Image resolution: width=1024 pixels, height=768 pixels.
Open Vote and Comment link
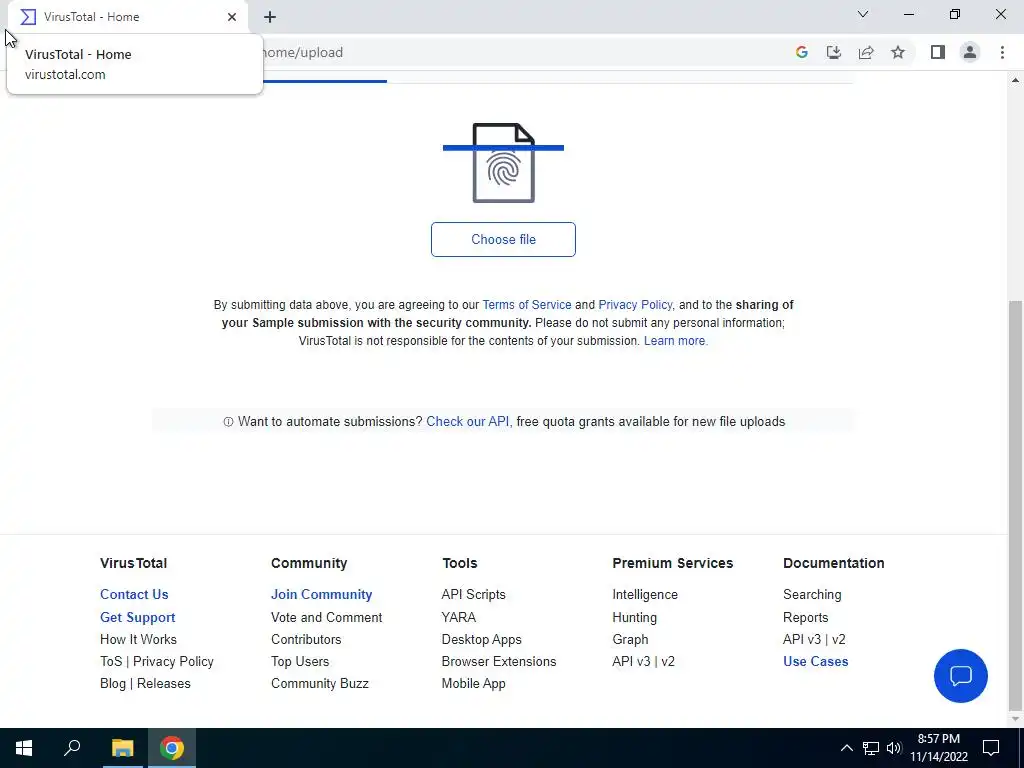click(x=327, y=617)
